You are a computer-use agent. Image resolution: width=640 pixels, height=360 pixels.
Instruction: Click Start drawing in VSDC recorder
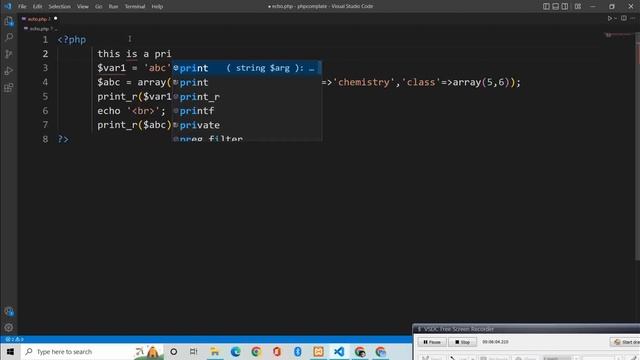[x=625, y=342]
